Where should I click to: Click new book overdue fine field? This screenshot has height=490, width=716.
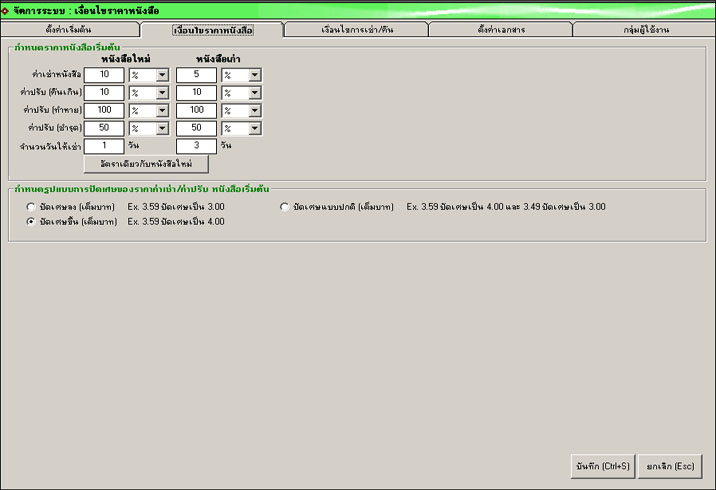coord(104,93)
